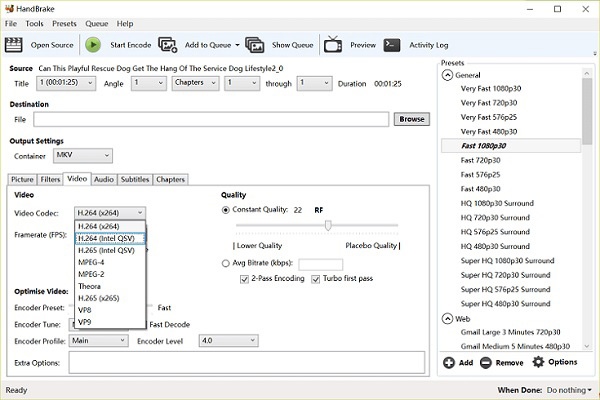This screenshot has width=600, height=400.
Task: Choose VP8 in codec list
Action: pos(110,310)
